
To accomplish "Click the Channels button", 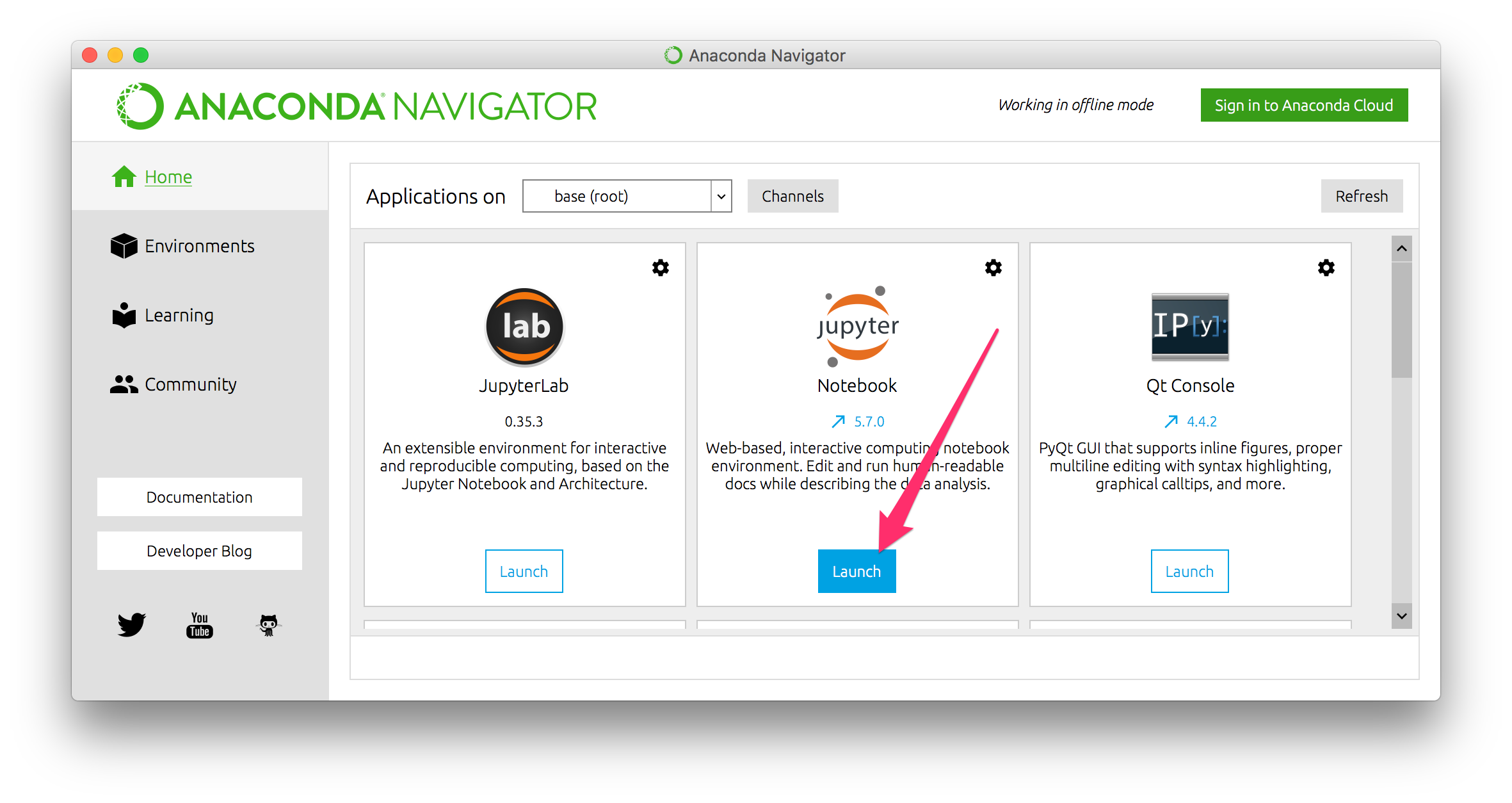I will pyautogui.click(x=792, y=197).
